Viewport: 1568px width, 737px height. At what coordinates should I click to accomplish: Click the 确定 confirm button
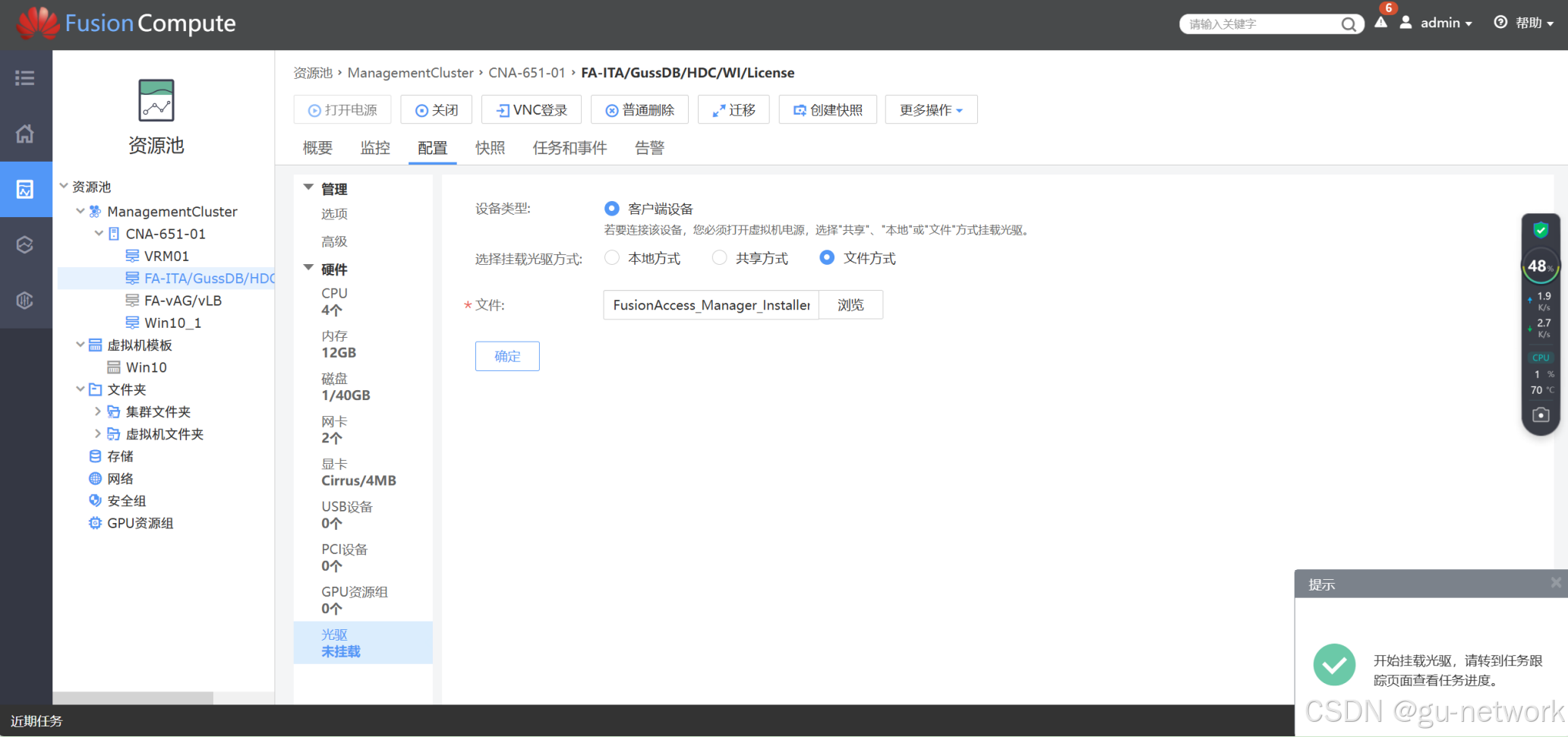coord(507,356)
